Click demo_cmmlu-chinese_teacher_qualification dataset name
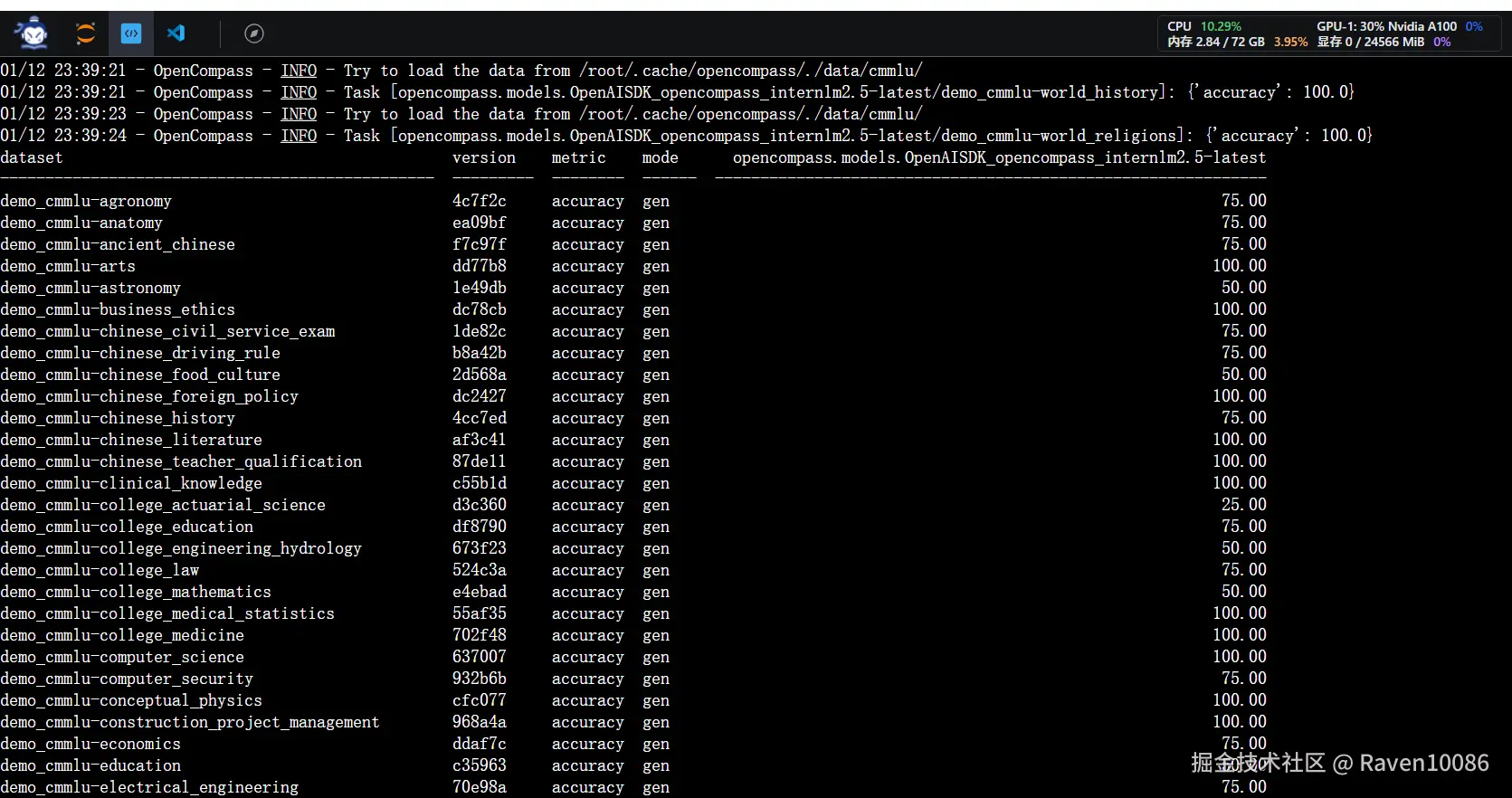This screenshot has height=798, width=1512. pyautogui.click(x=181, y=461)
